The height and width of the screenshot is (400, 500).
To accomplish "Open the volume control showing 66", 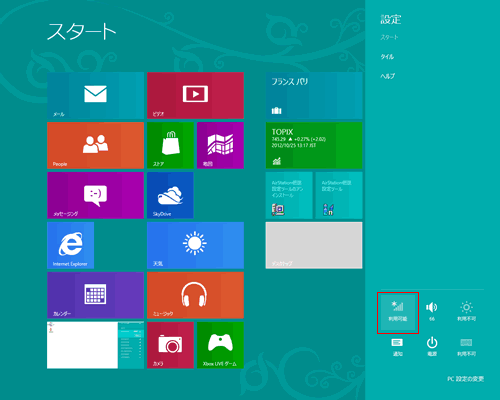I will (x=432, y=311).
